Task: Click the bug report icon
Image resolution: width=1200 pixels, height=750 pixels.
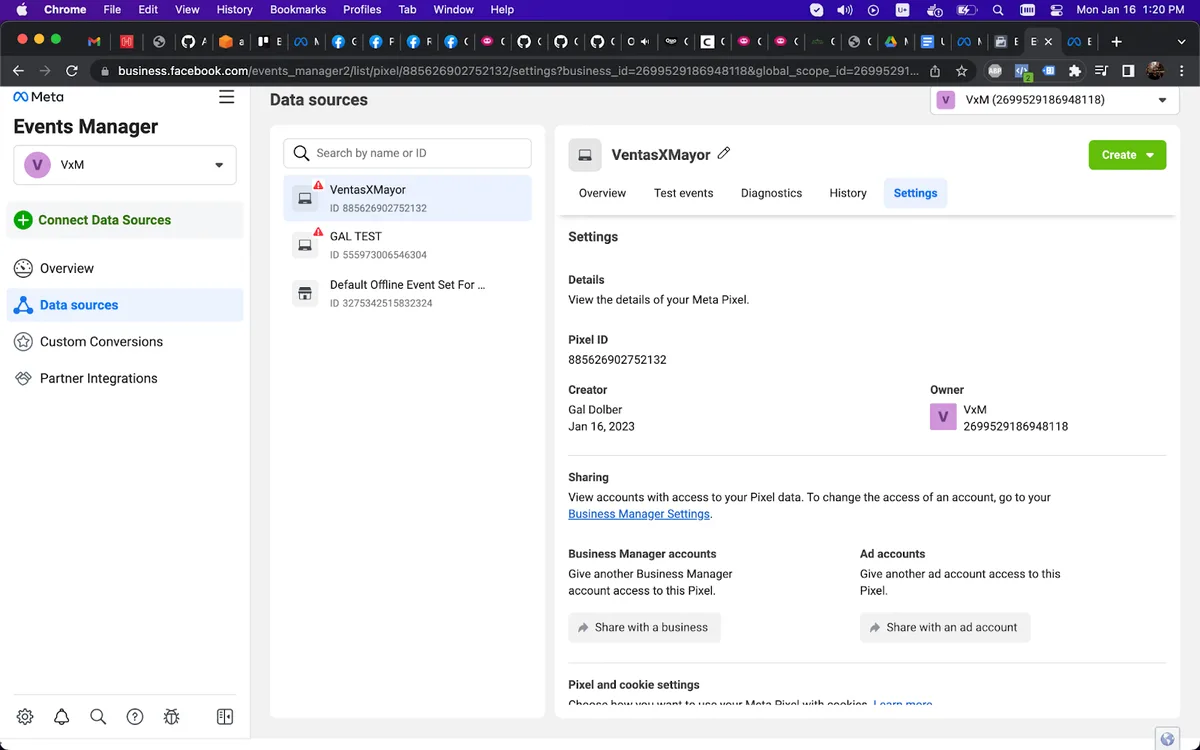Action: click(x=171, y=716)
